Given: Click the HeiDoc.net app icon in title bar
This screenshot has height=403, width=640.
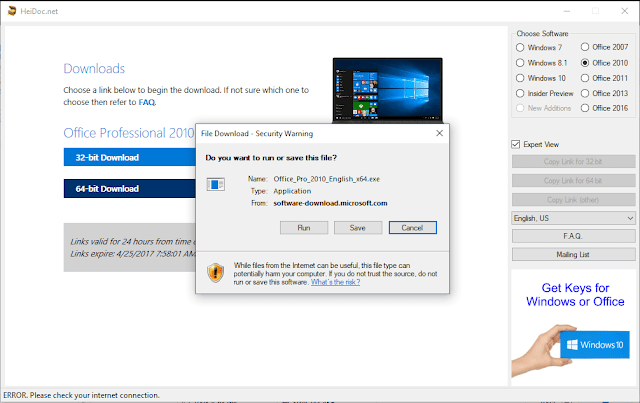Looking at the screenshot, I should [12, 11].
